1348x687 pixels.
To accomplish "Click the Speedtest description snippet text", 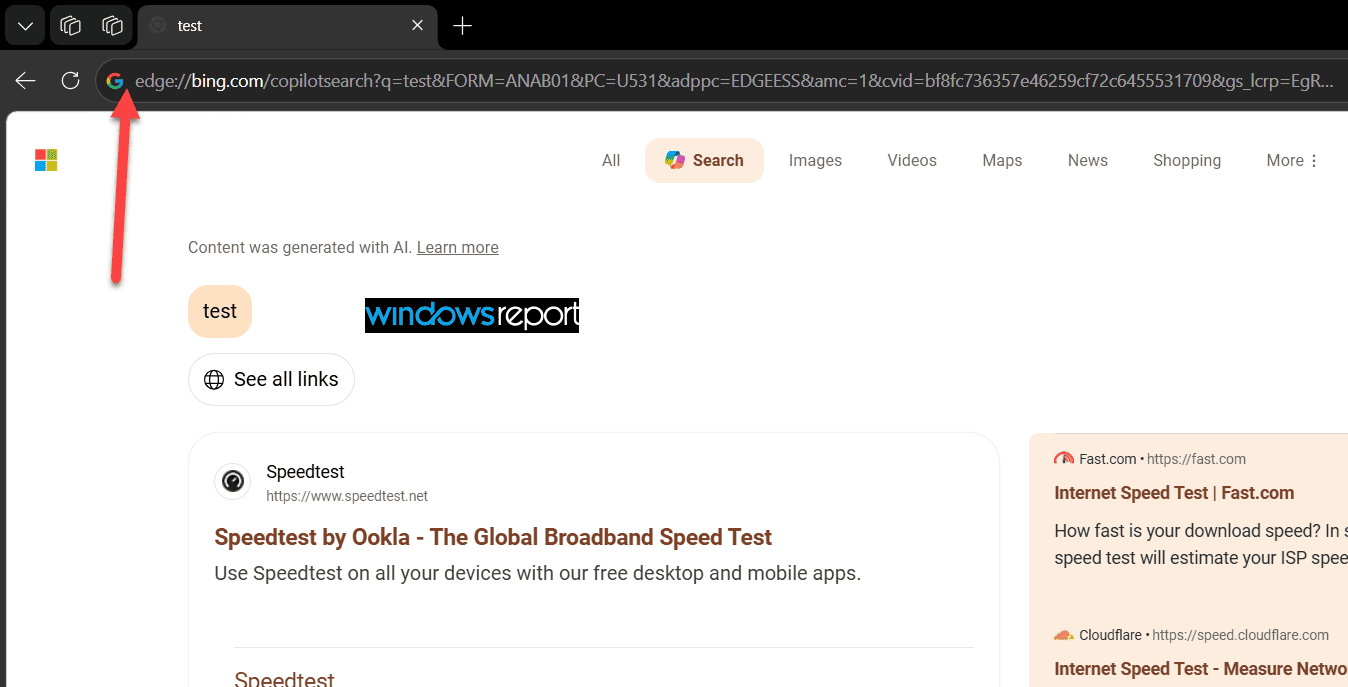I will point(538,574).
